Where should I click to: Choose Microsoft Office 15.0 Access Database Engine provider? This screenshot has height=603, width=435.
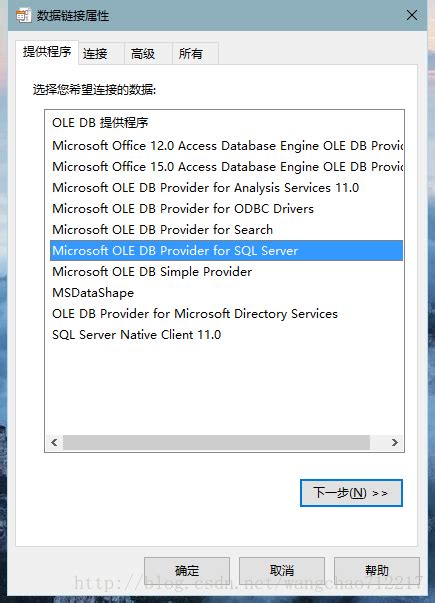coord(227,167)
